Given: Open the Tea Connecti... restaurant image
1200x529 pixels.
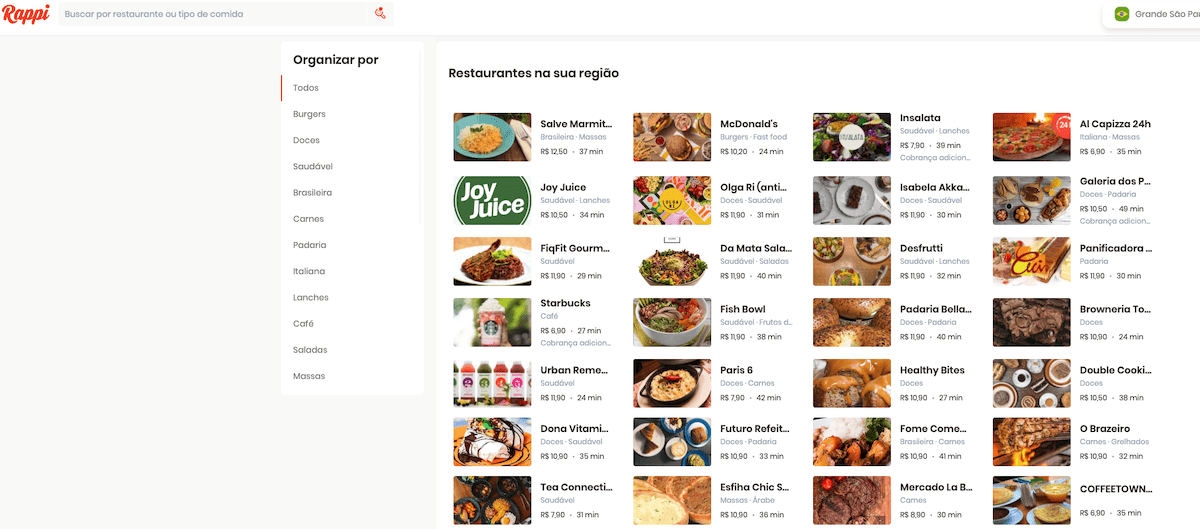Looking at the screenshot, I should (492, 499).
